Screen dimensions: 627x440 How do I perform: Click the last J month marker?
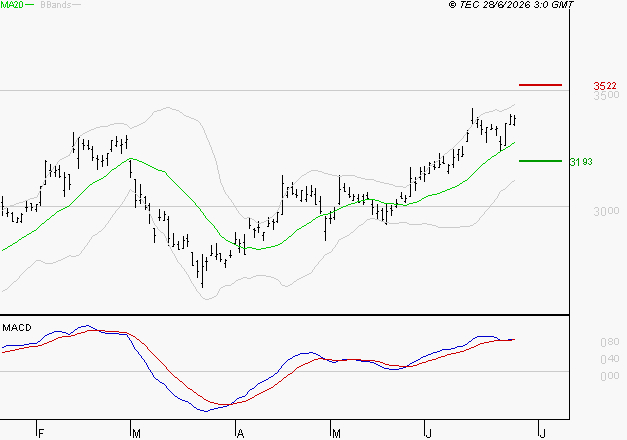click(543, 434)
